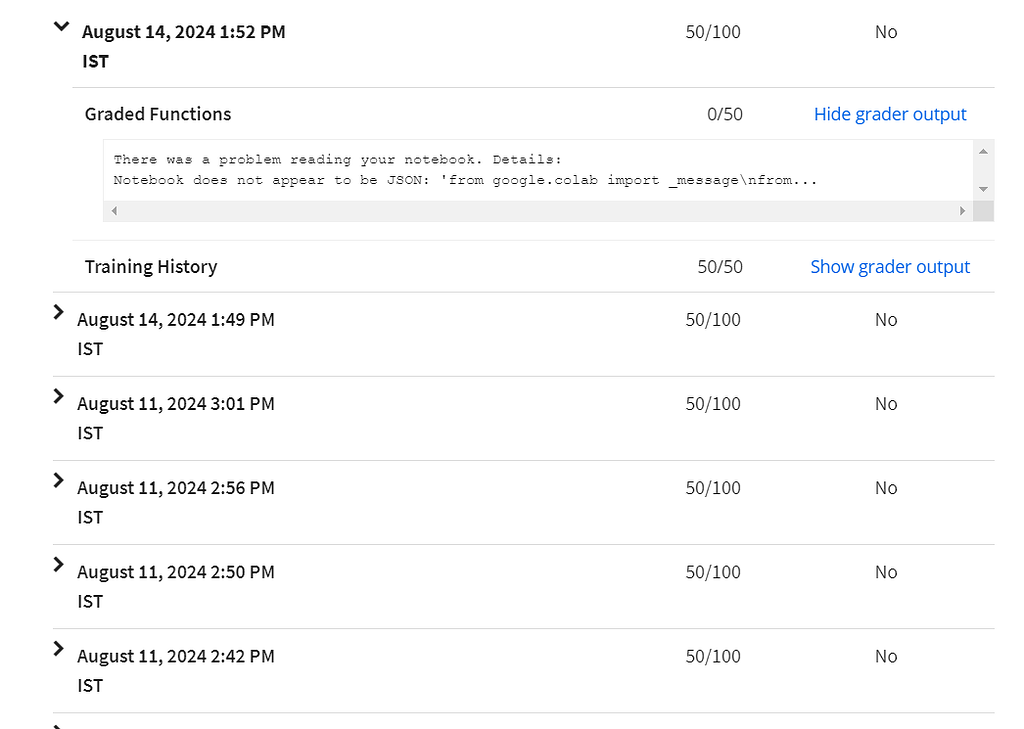The width and height of the screenshot is (1024, 729).
Task: Click inside the grader error message box
Action: pos(465,170)
